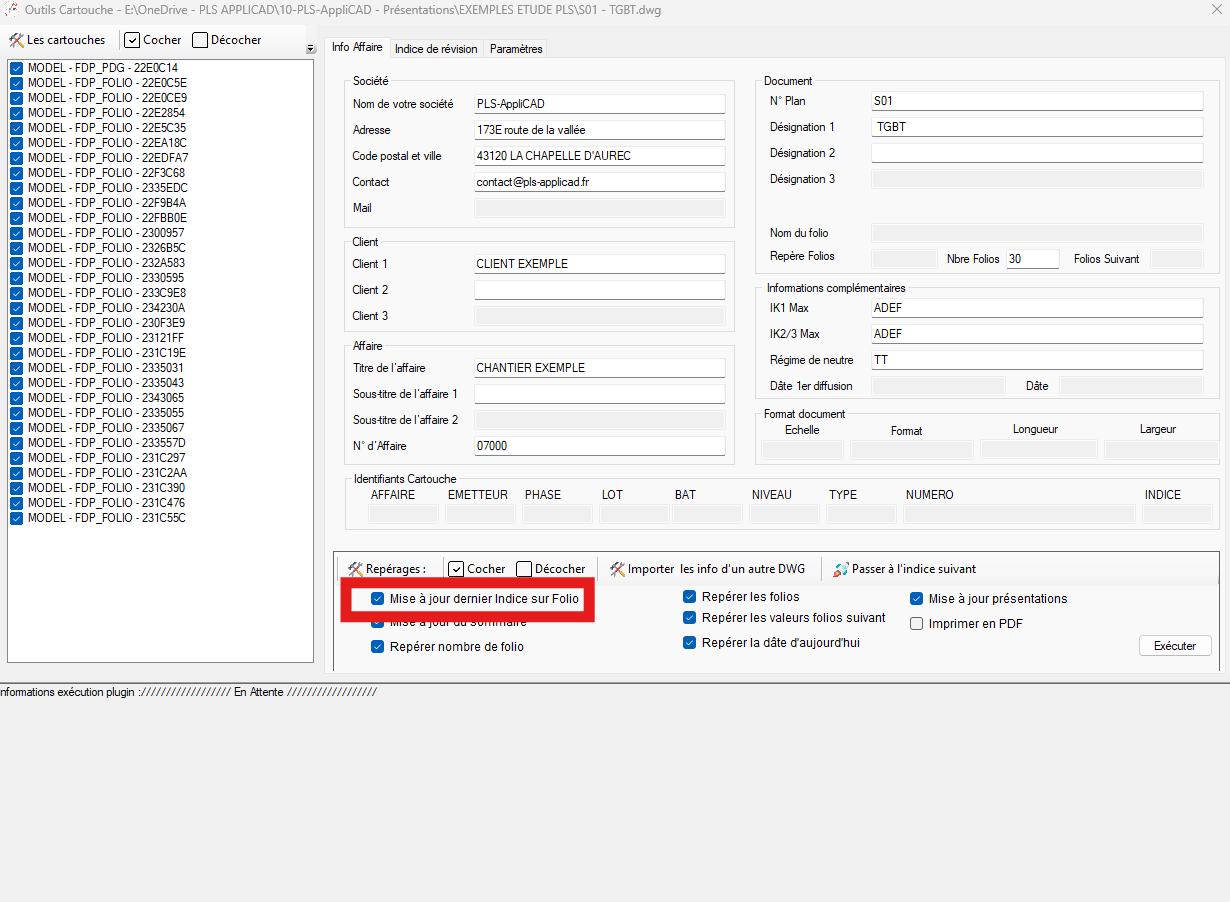The height and width of the screenshot is (902, 1230).
Task: Click the Les cartouches tools icon
Action: (16, 40)
